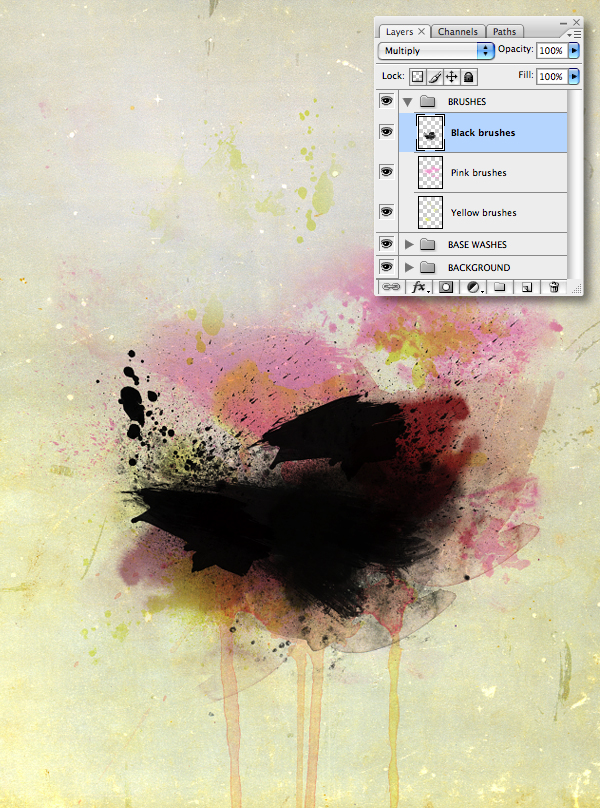Screen dimensions: 600x808
Task: Hide the BACKGROUND group
Action: (386, 267)
